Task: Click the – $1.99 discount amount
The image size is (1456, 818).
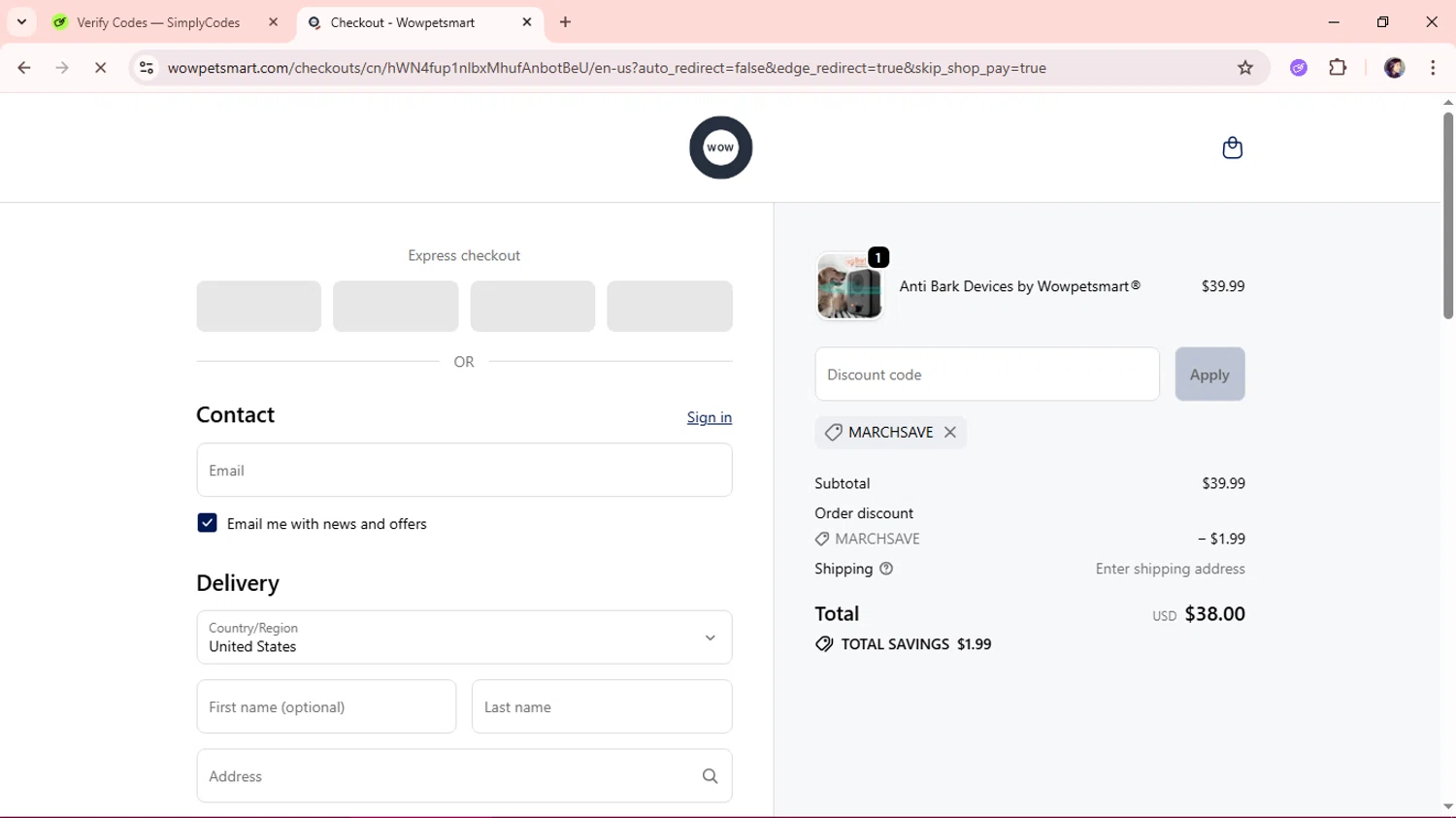Action: (x=1221, y=539)
